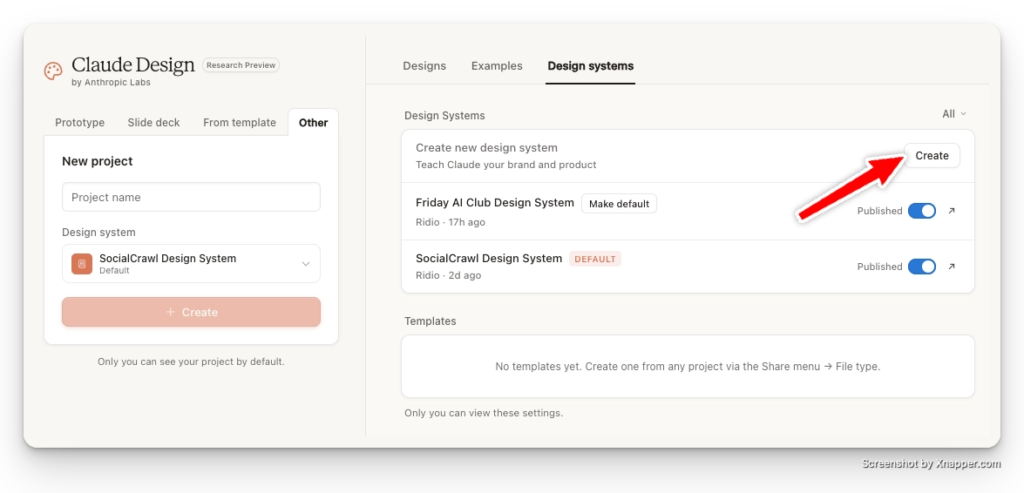Click the SocialCrawl design system orange icon

click(x=82, y=264)
